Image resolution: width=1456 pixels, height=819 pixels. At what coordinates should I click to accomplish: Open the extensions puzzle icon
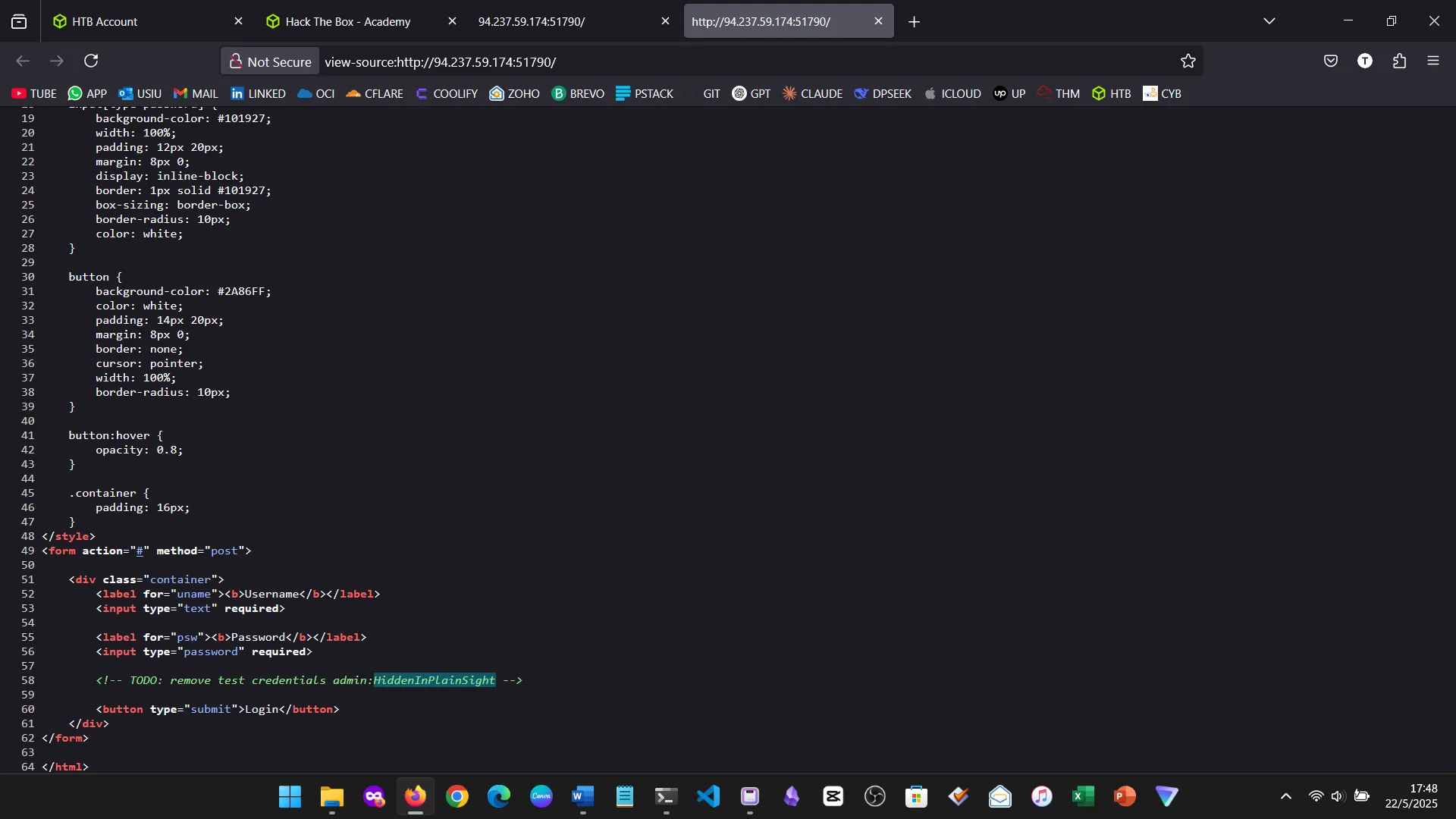click(x=1399, y=61)
